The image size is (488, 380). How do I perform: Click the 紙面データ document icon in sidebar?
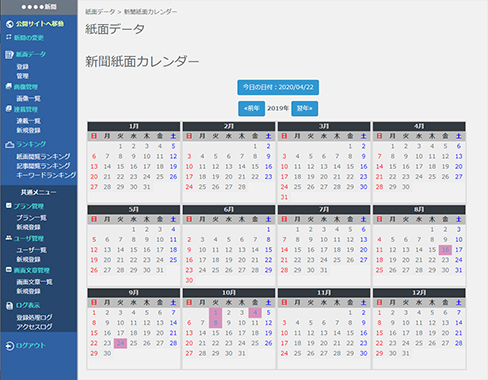click(9, 54)
